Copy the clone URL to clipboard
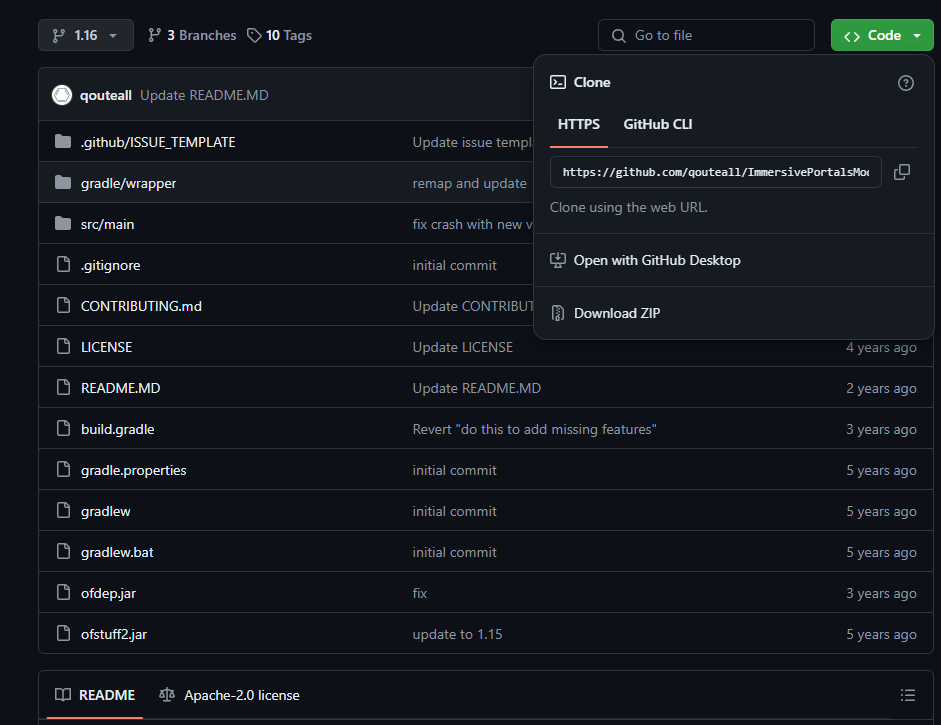Screen dimensions: 941x725 coord(901,172)
